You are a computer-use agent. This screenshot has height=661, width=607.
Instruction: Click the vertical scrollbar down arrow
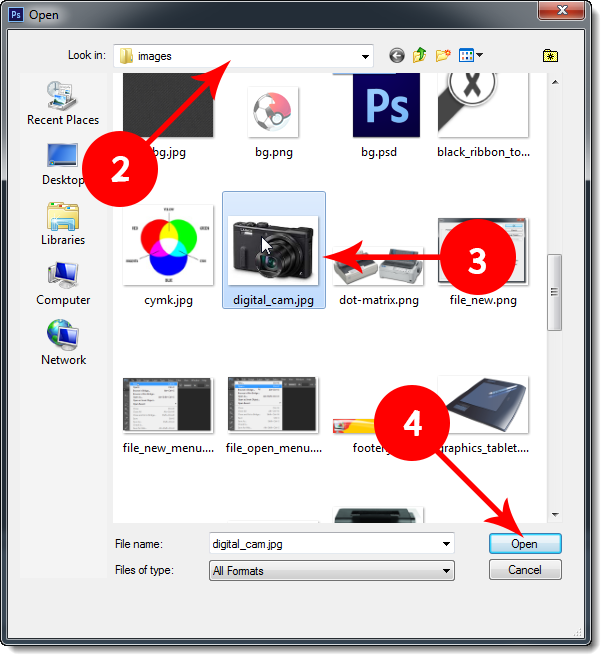(555, 515)
